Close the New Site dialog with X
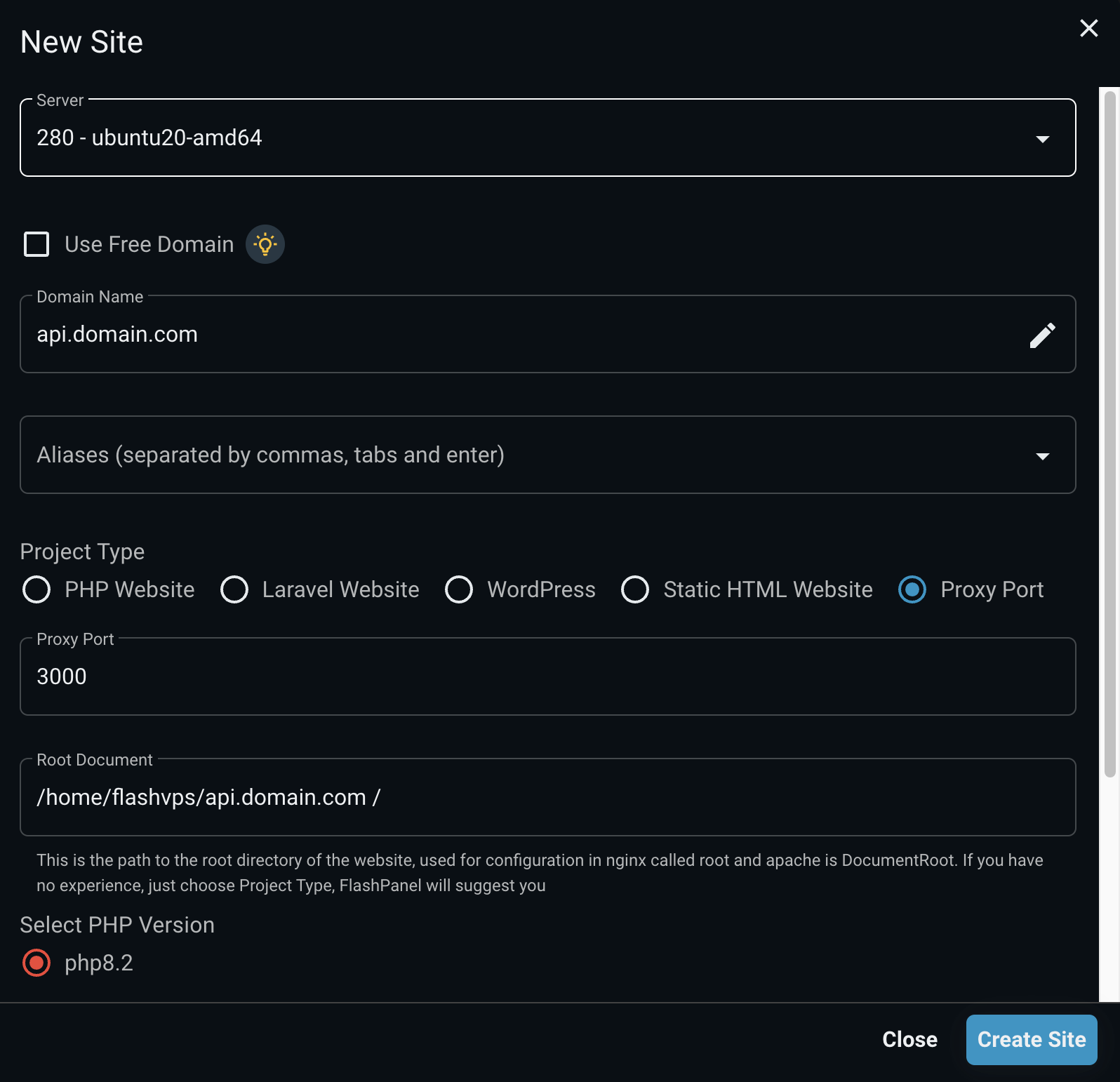The image size is (1120, 1082). click(x=1088, y=28)
